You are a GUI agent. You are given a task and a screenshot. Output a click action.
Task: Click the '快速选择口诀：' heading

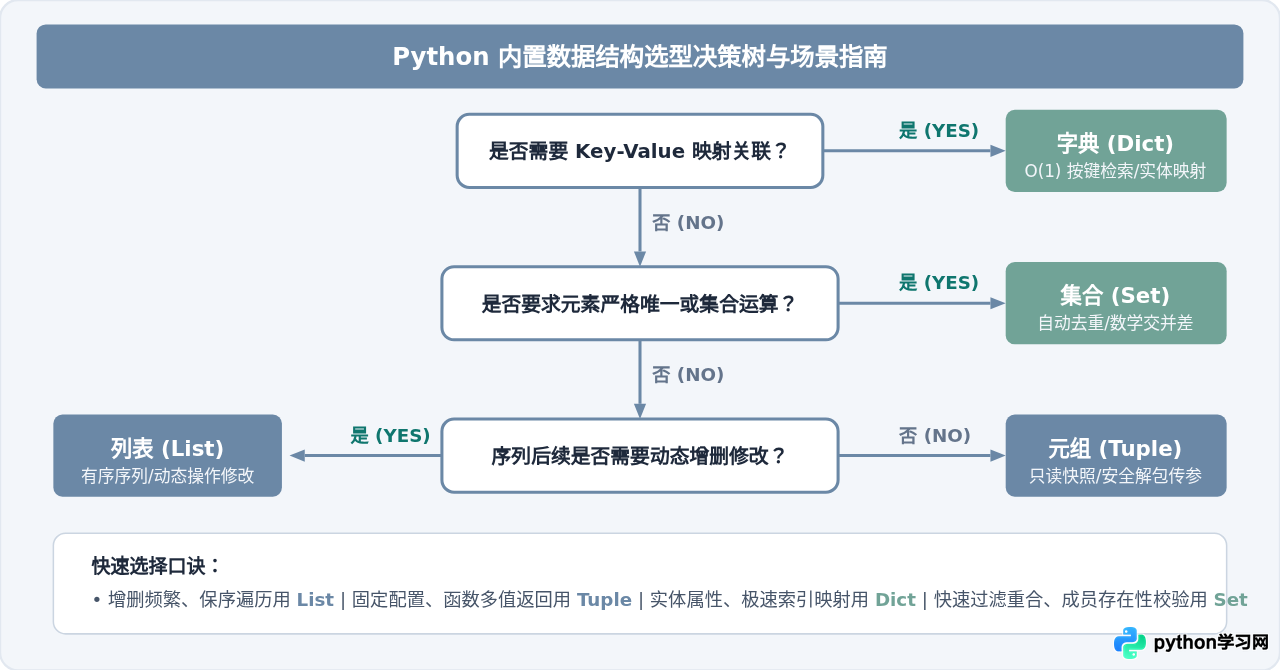point(157,565)
